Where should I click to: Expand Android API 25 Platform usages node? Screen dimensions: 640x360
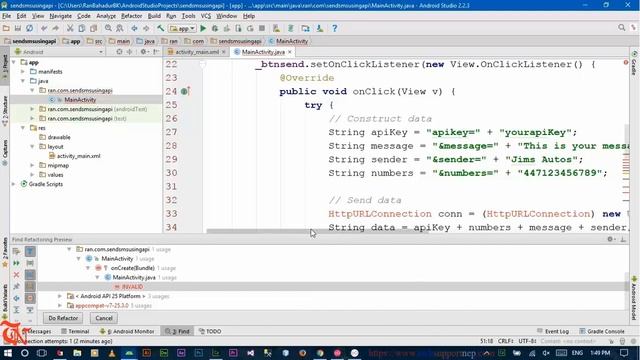[x=60, y=296]
